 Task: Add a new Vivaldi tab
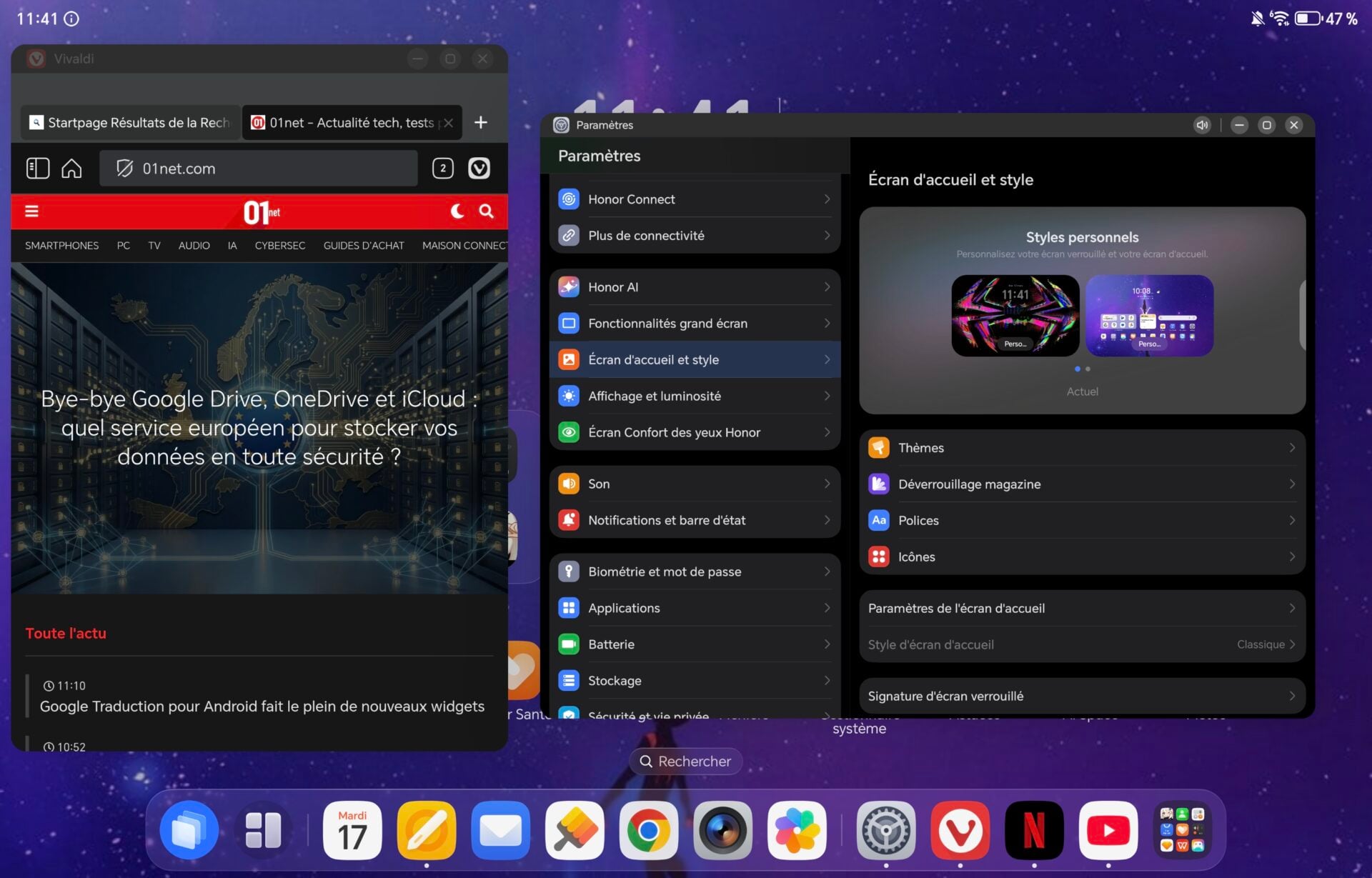pyautogui.click(x=481, y=123)
